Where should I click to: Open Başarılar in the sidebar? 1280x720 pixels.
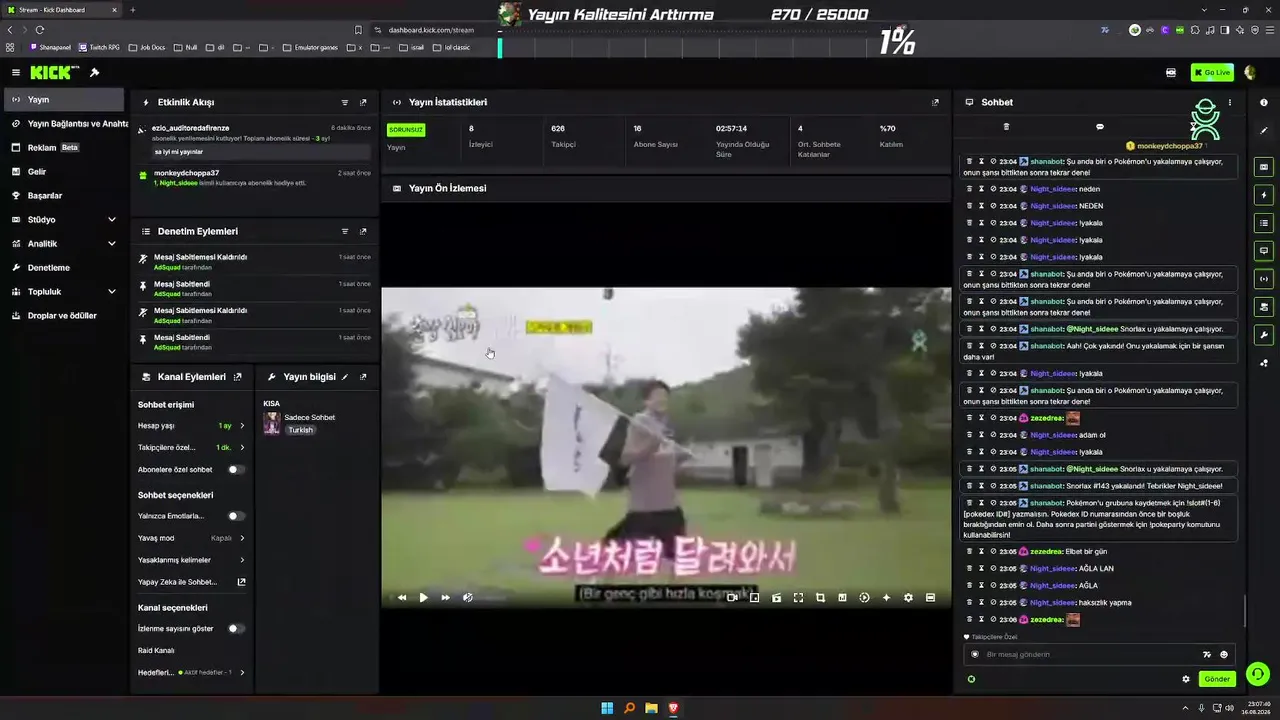point(66,196)
